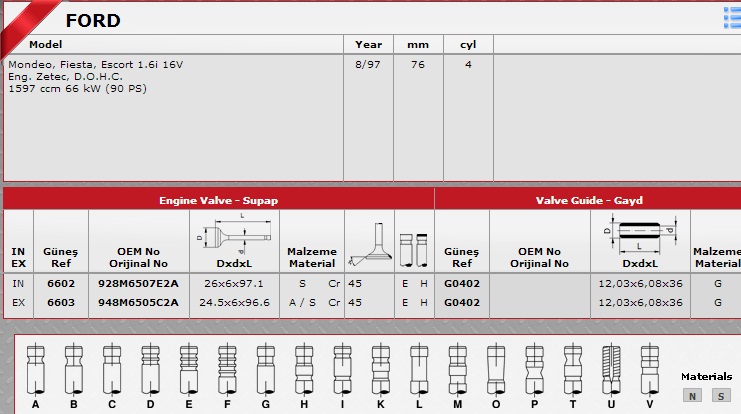741x414 pixels.
Task: Pick valve groove type V icon
Action: (x=650, y=369)
